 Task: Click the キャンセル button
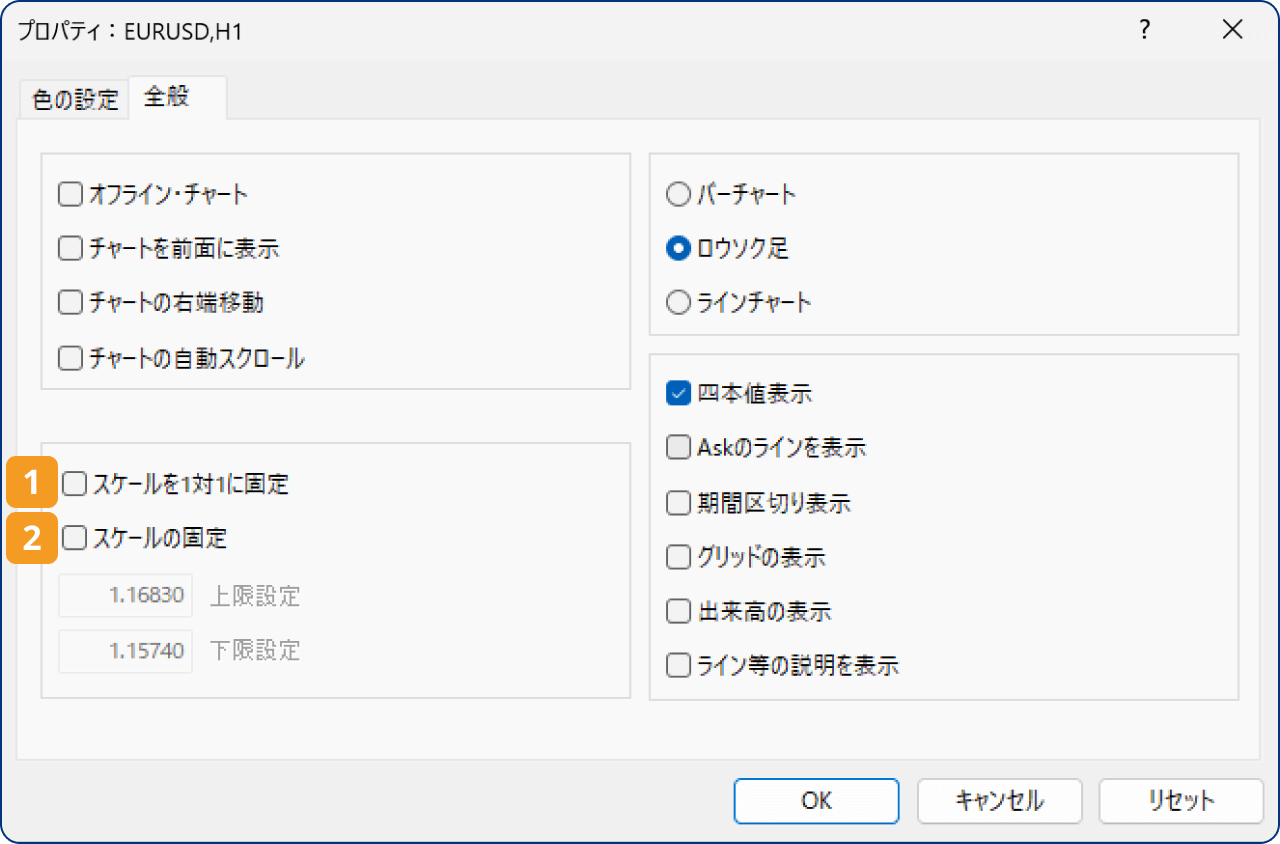[x=999, y=800]
